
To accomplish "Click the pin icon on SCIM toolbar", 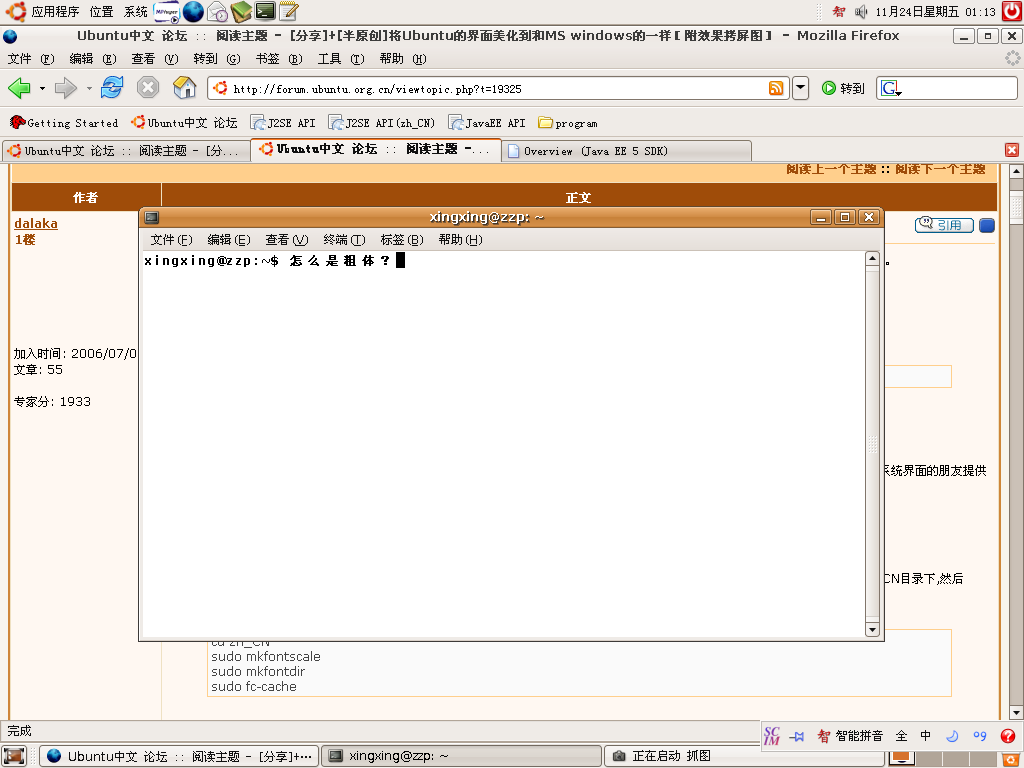I will [797, 737].
